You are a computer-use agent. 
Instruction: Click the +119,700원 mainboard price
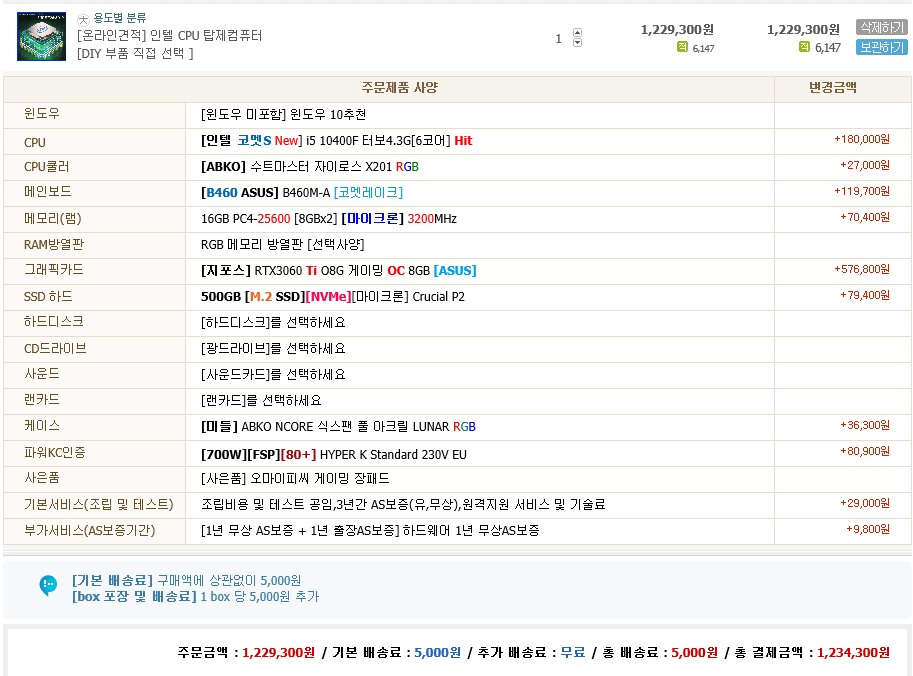[862, 191]
